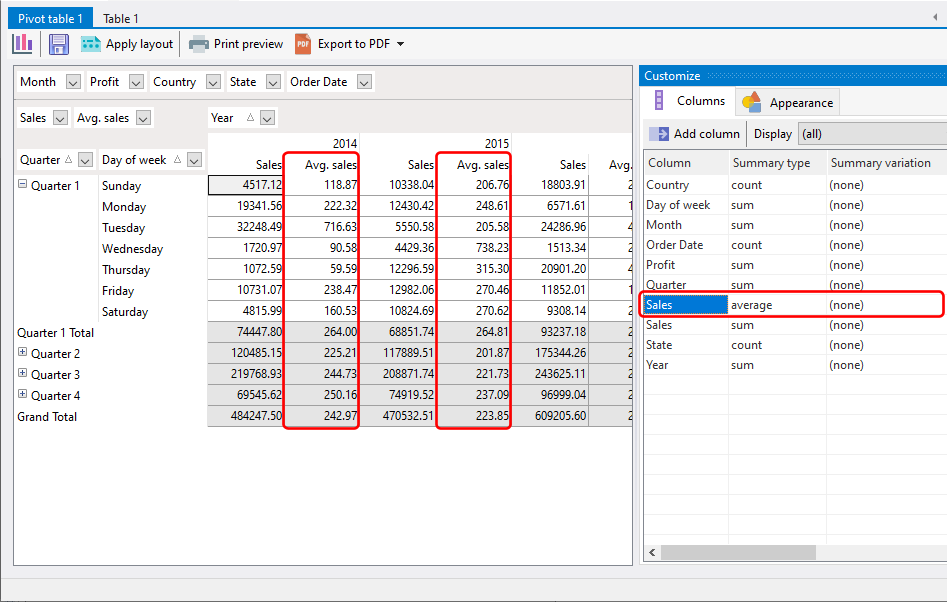Click the Print preview printer icon
The image size is (947, 602).
click(x=199, y=44)
